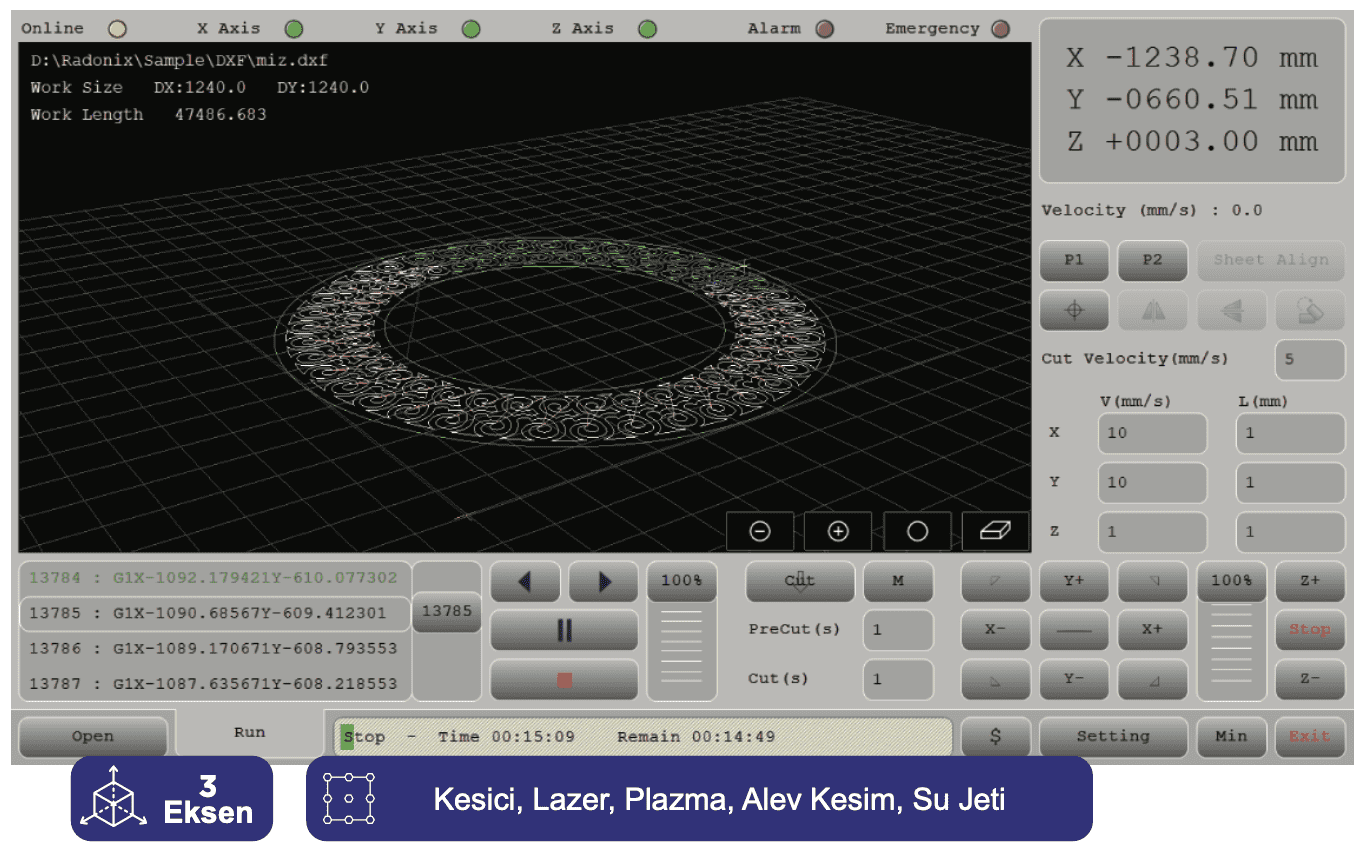Switch to the Run tab
Screen dimensions: 1364x850
249,733
